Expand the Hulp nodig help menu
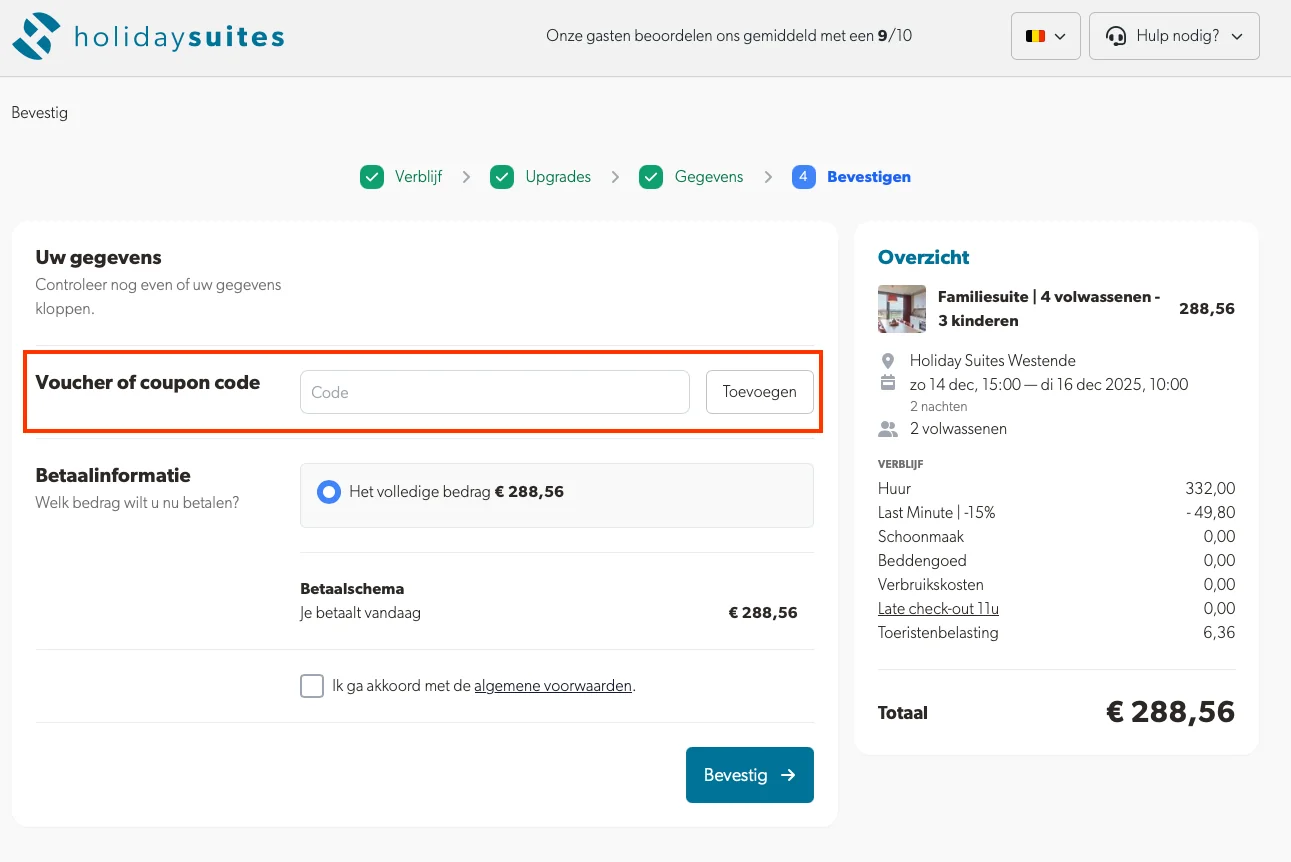This screenshot has width=1291, height=862. tap(1174, 35)
